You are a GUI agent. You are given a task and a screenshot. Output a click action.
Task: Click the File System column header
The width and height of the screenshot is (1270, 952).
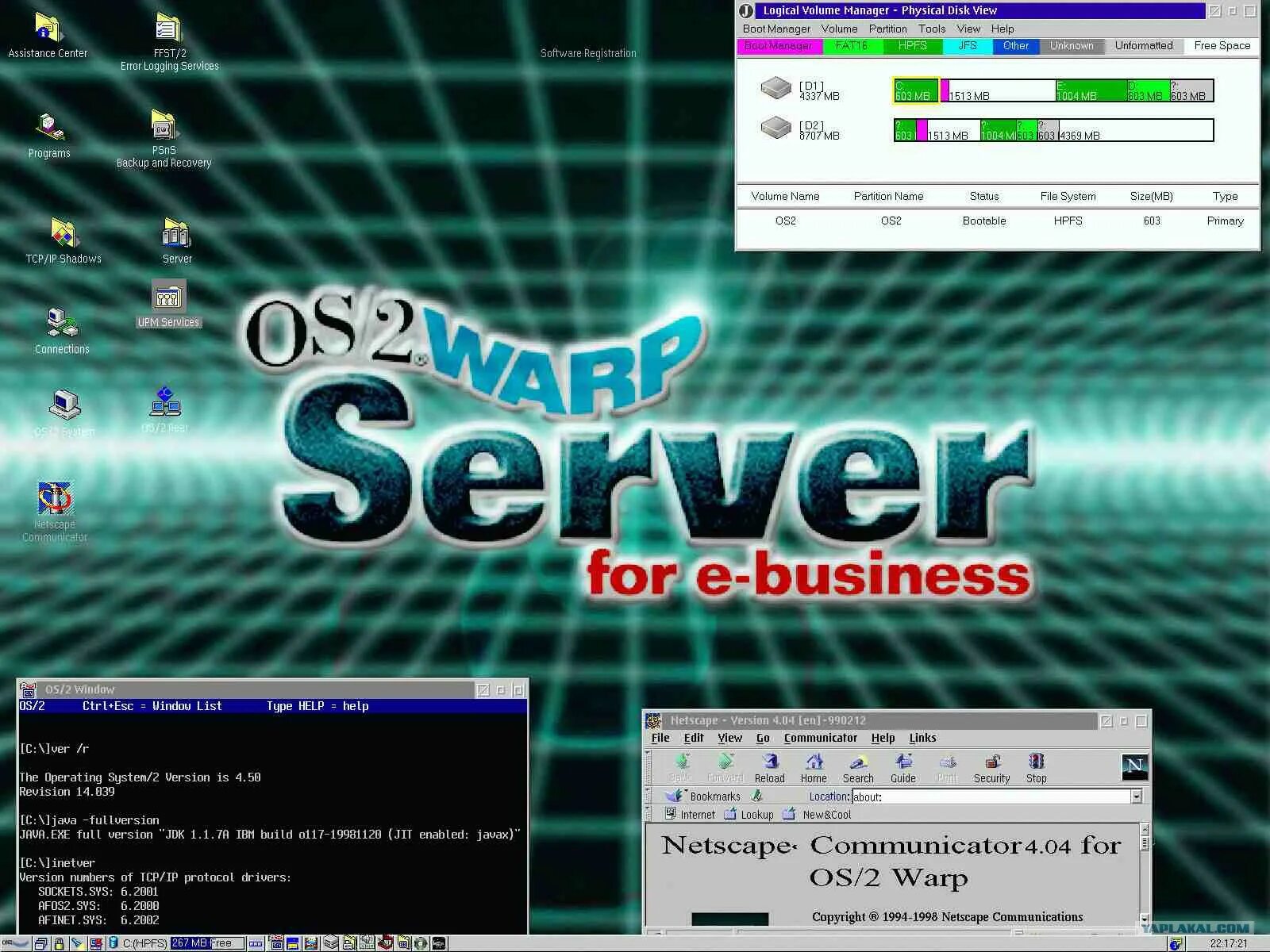tap(1068, 196)
